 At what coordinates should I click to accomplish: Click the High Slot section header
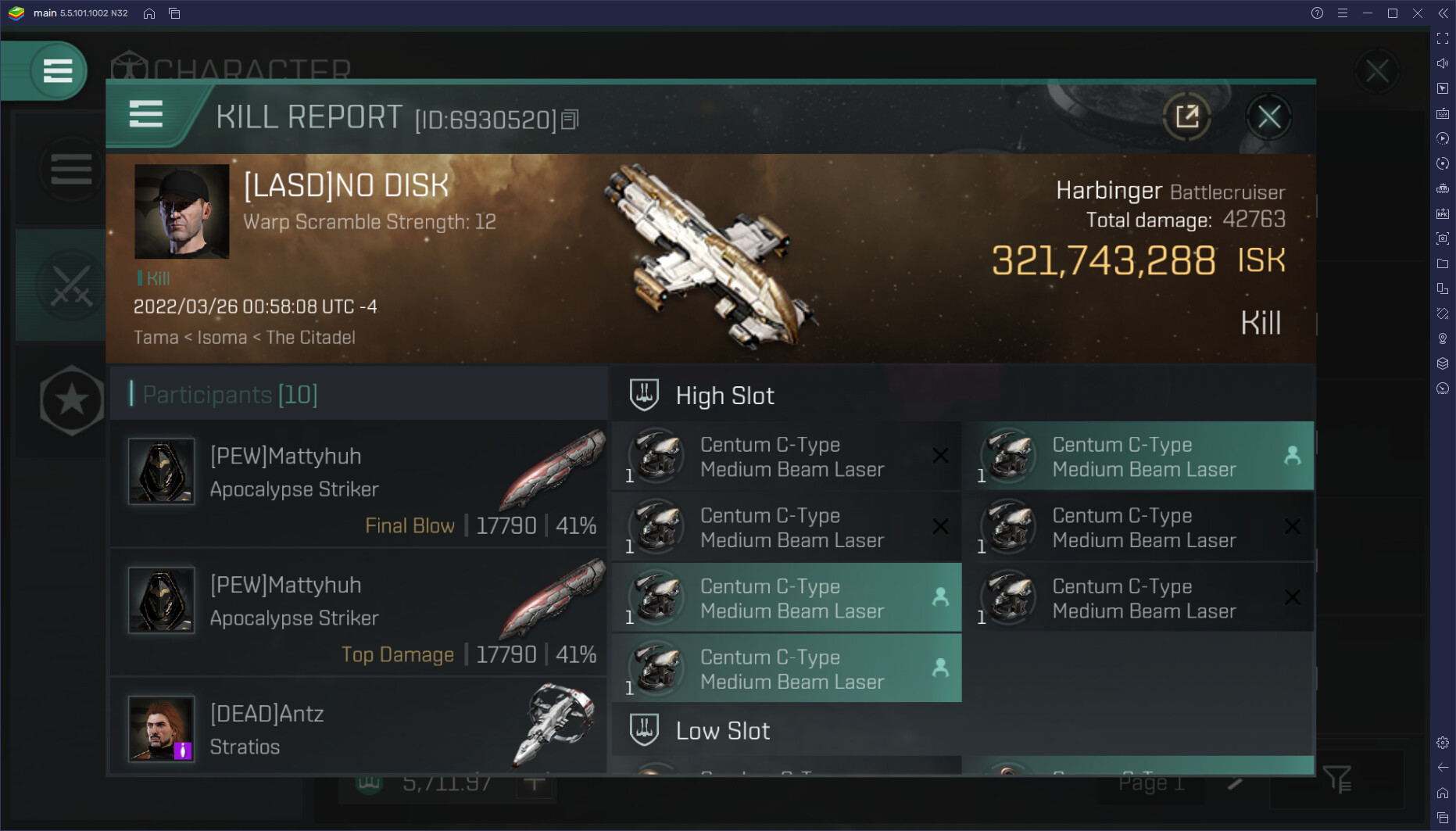(x=724, y=396)
